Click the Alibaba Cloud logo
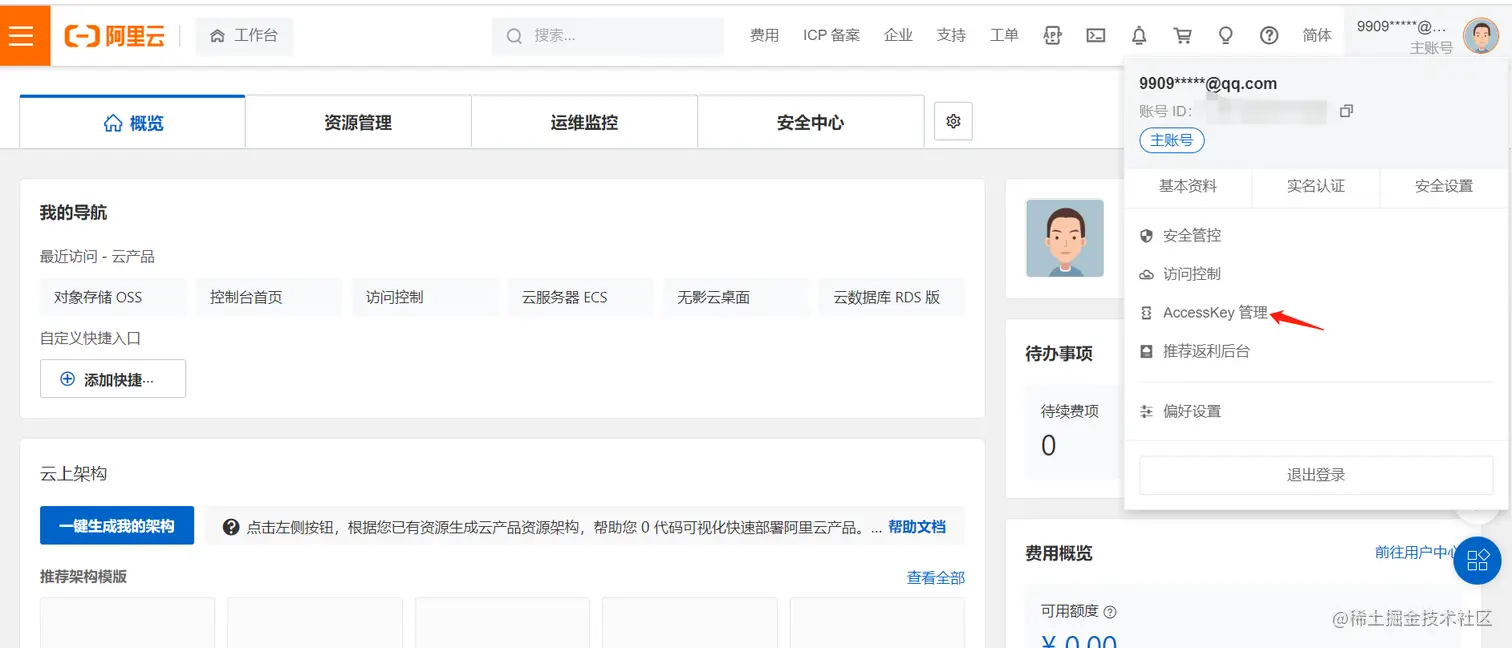The width and height of the screenshot is (1512, 648). (x=114, y=36)
